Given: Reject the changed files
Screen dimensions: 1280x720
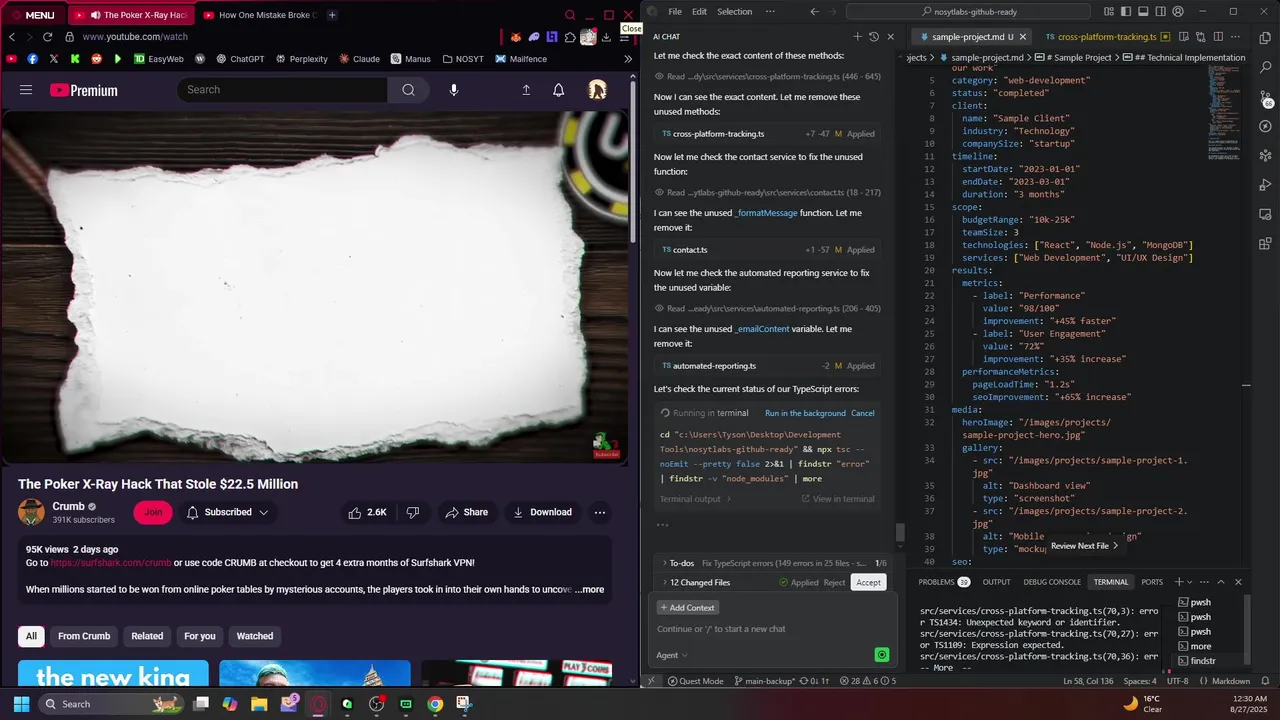Looking at the screenshot, I should tap(834, 582).
